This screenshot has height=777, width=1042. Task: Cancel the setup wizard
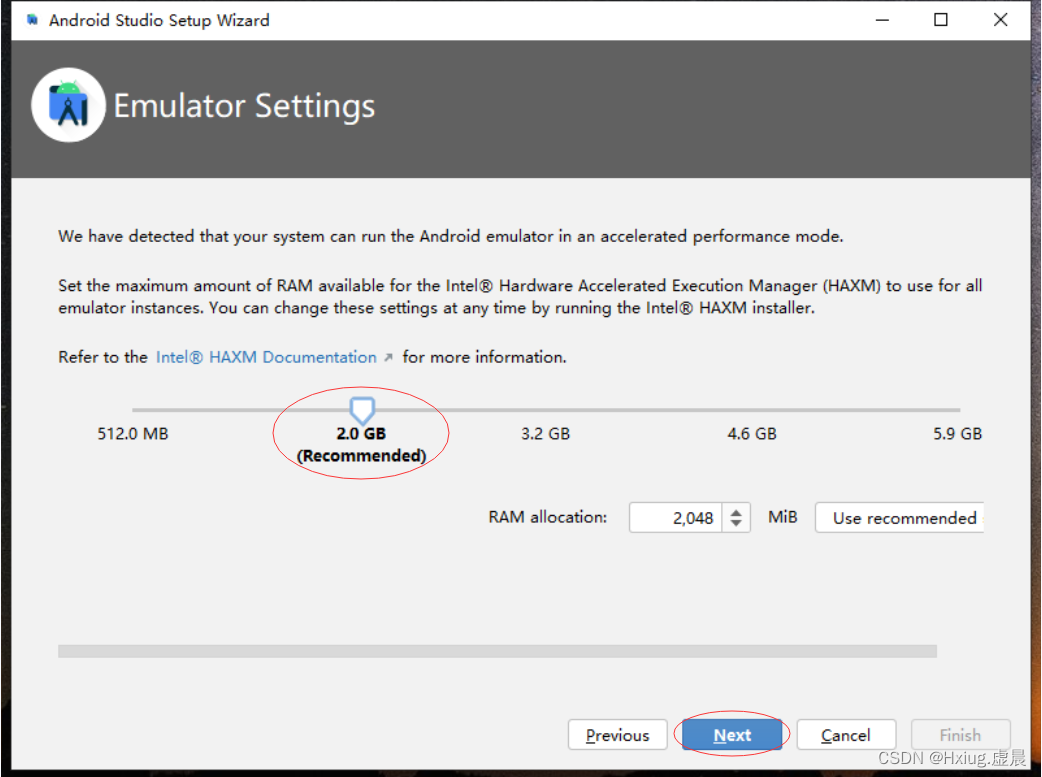pyautogui.click(x=846, y=734)
